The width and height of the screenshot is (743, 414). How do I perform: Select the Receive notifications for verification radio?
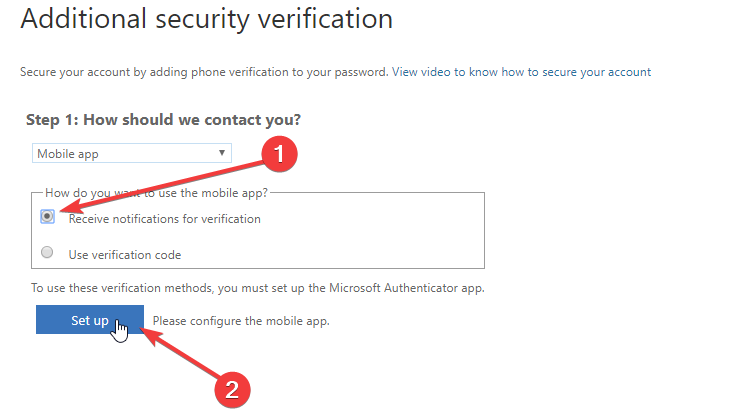(47, 216)
